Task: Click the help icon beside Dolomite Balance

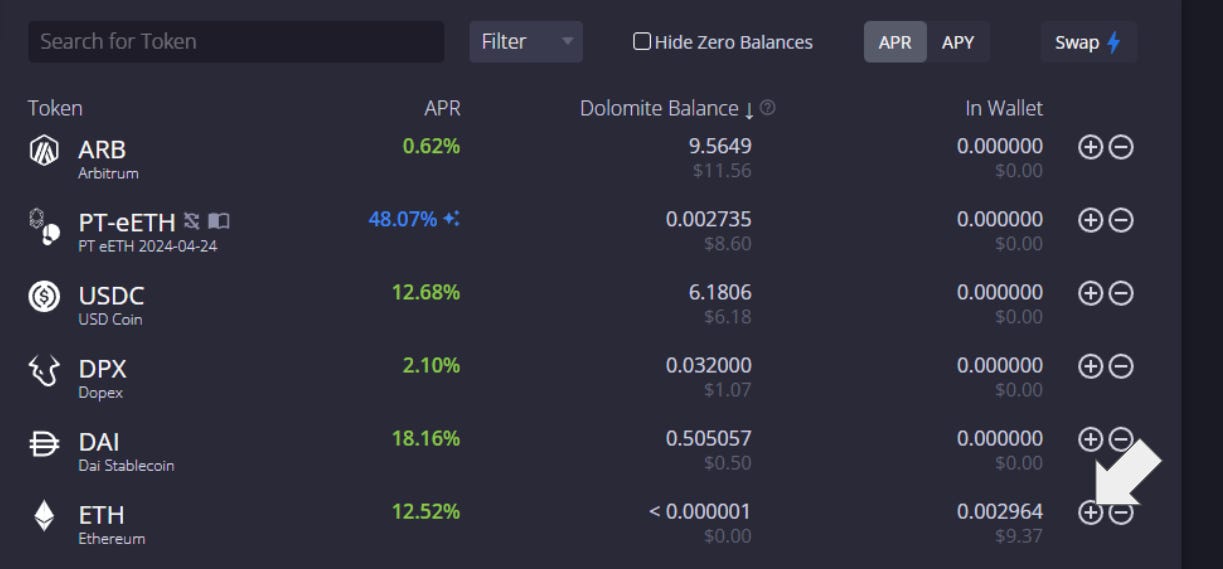Action: [x=768, y=108]
